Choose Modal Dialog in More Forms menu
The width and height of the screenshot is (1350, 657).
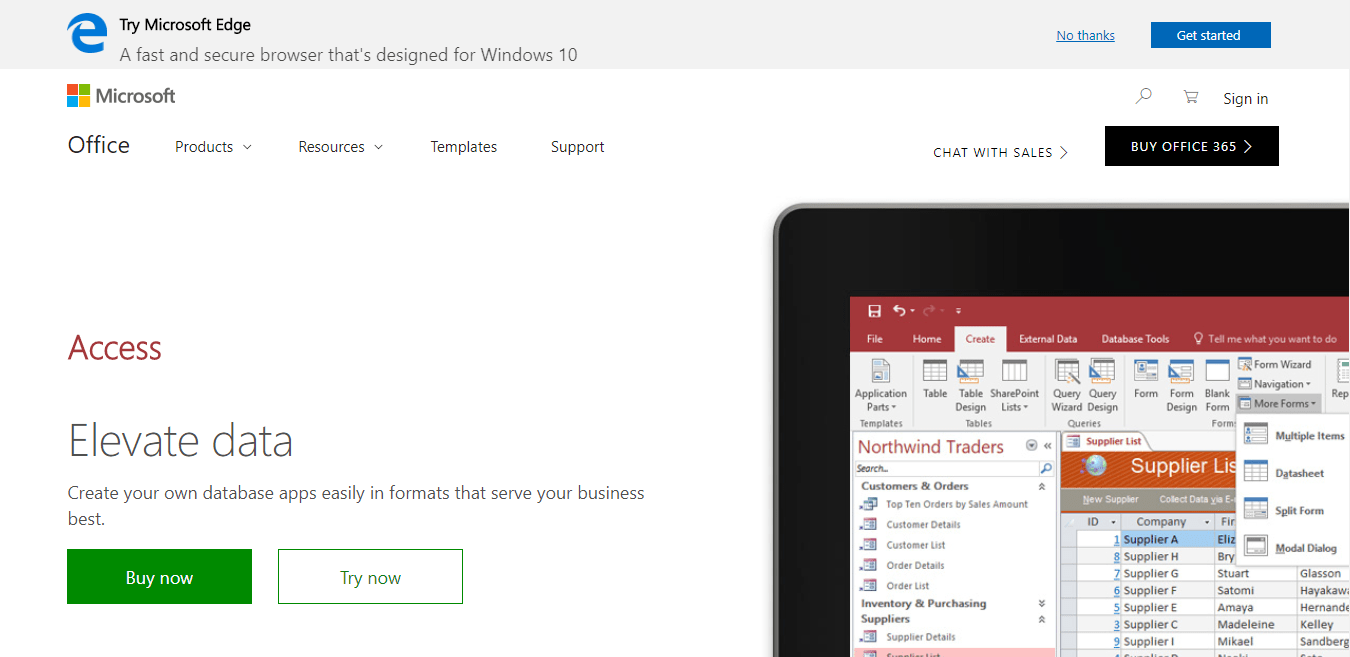coord(1291,547)
